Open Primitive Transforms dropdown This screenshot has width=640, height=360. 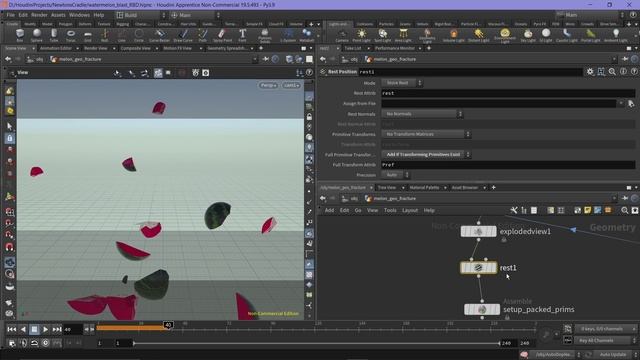pos(426,134)
